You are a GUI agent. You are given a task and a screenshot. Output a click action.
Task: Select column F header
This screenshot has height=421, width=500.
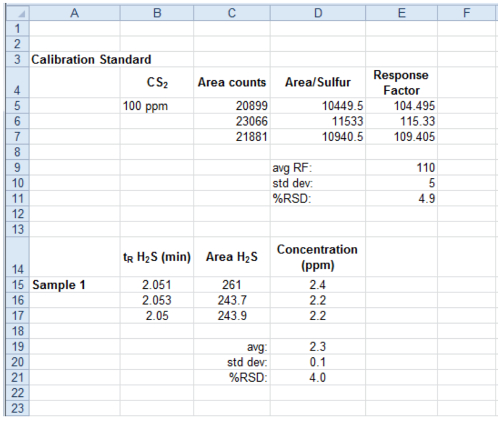point(467,13)
